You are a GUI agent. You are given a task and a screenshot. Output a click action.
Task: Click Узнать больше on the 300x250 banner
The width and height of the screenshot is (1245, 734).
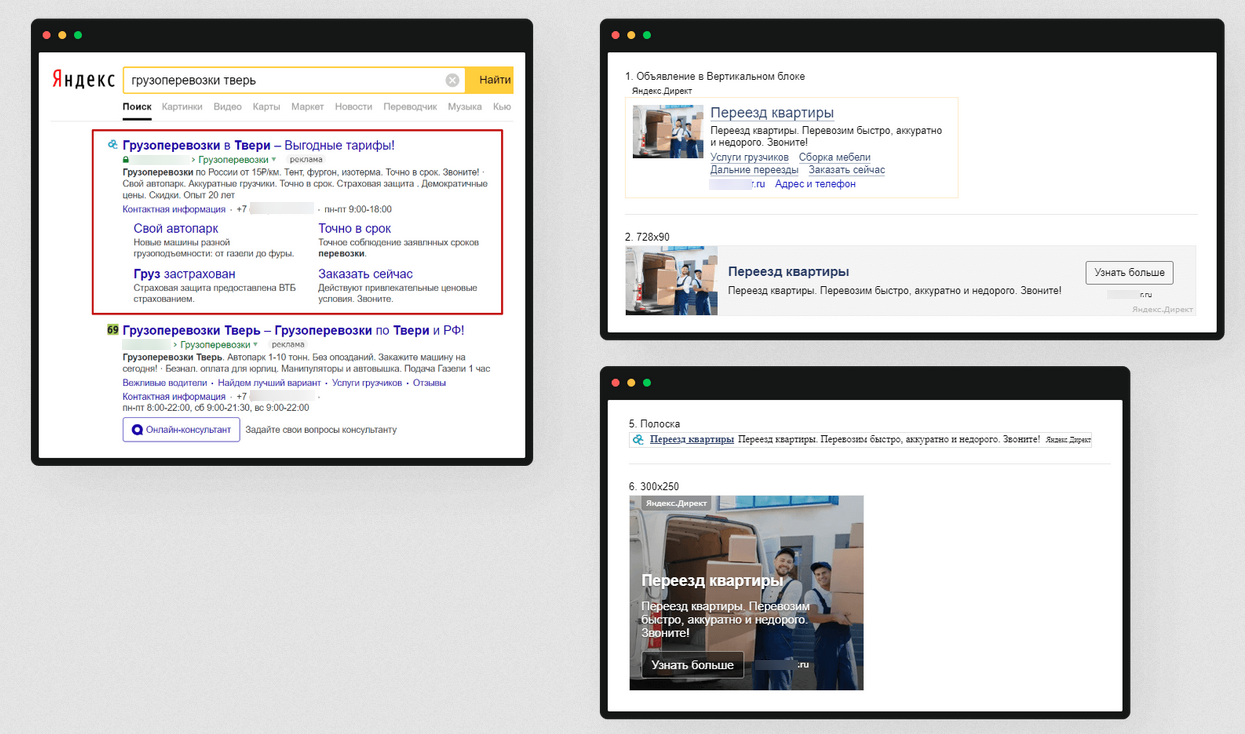click(x=692, y=665)
